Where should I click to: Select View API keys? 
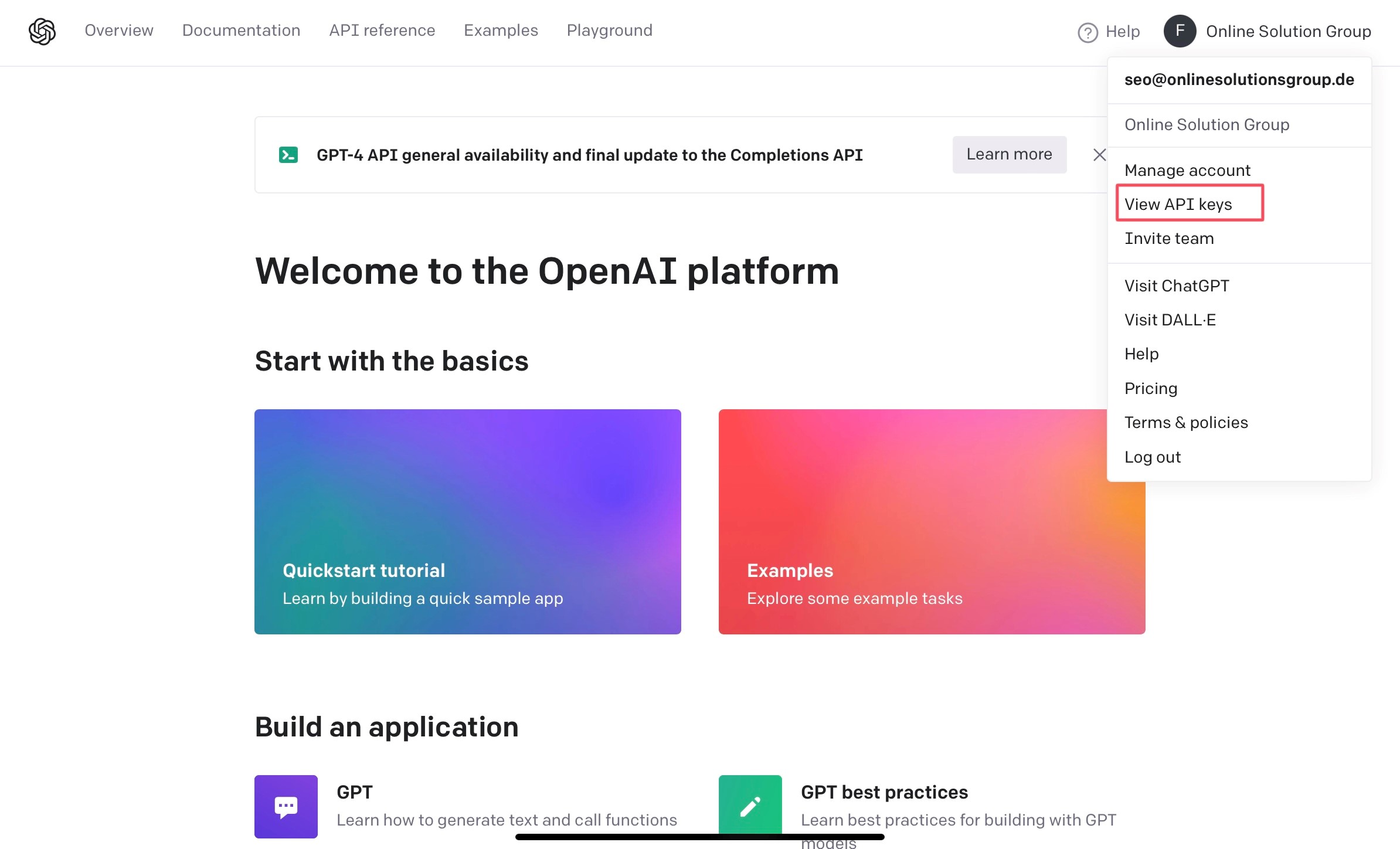(1178, 205)
